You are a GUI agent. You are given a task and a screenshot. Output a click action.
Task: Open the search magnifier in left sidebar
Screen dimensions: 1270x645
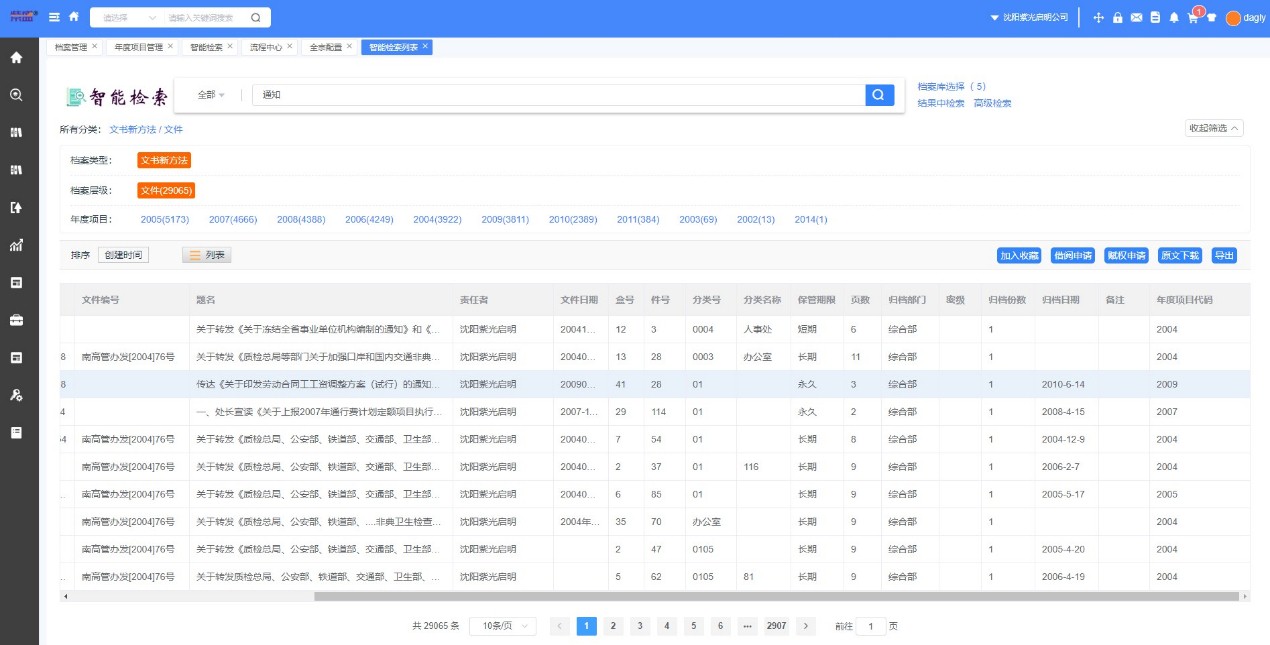[x=16, y=95]
